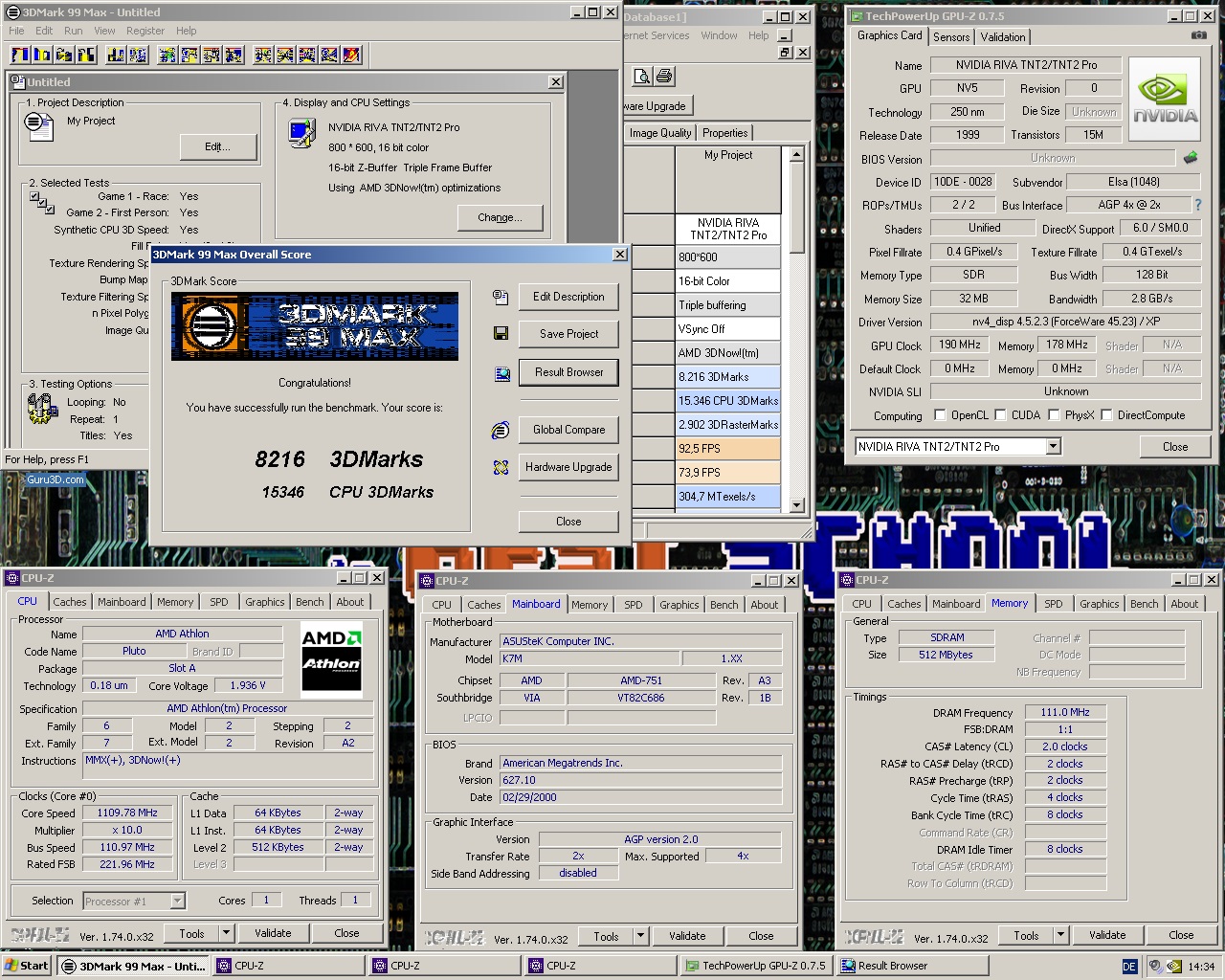The image size is (1225, 980).
Task: Open Run menu in 3DMark 99 Max
Action: (x=73, y=31)
